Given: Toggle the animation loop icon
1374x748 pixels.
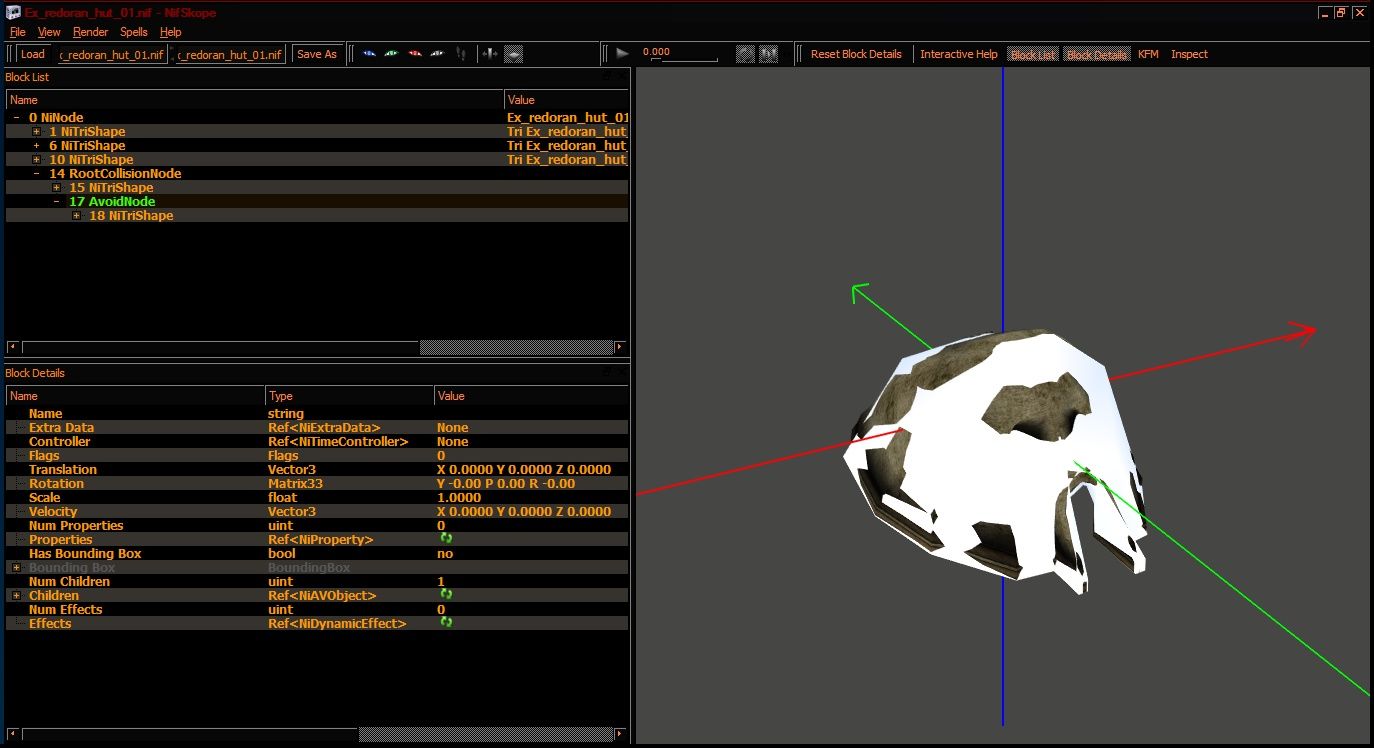Looking at the screenshot, I should coord(745,54).
